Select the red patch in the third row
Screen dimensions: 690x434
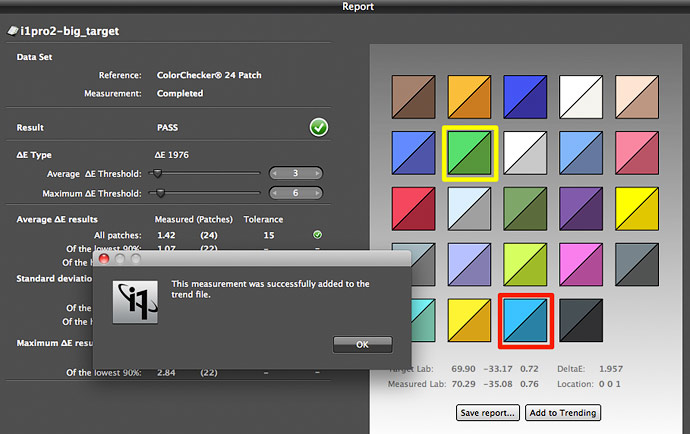(412, 208)
